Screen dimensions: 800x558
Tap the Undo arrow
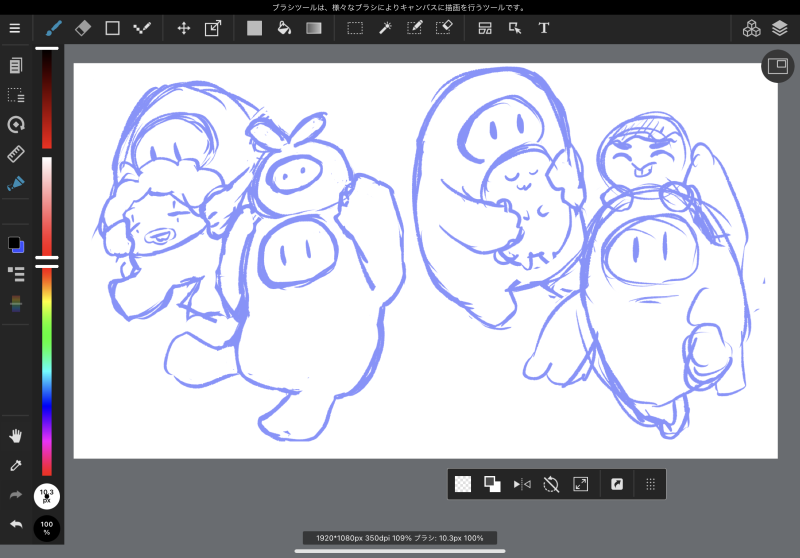[x=16, y=524]
